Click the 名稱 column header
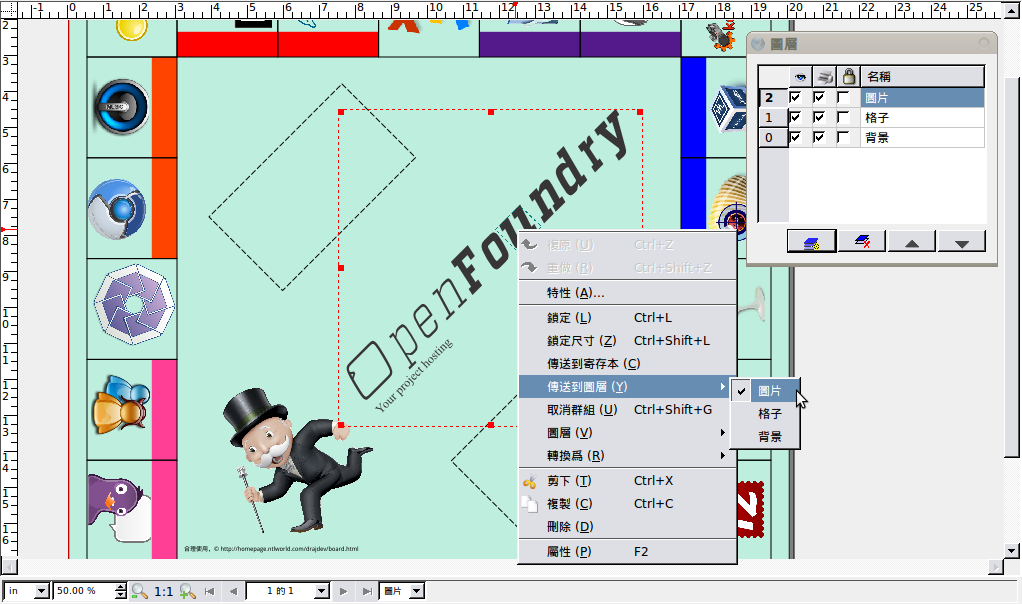Screen dimensions: 1022x604 pos(922,77)
